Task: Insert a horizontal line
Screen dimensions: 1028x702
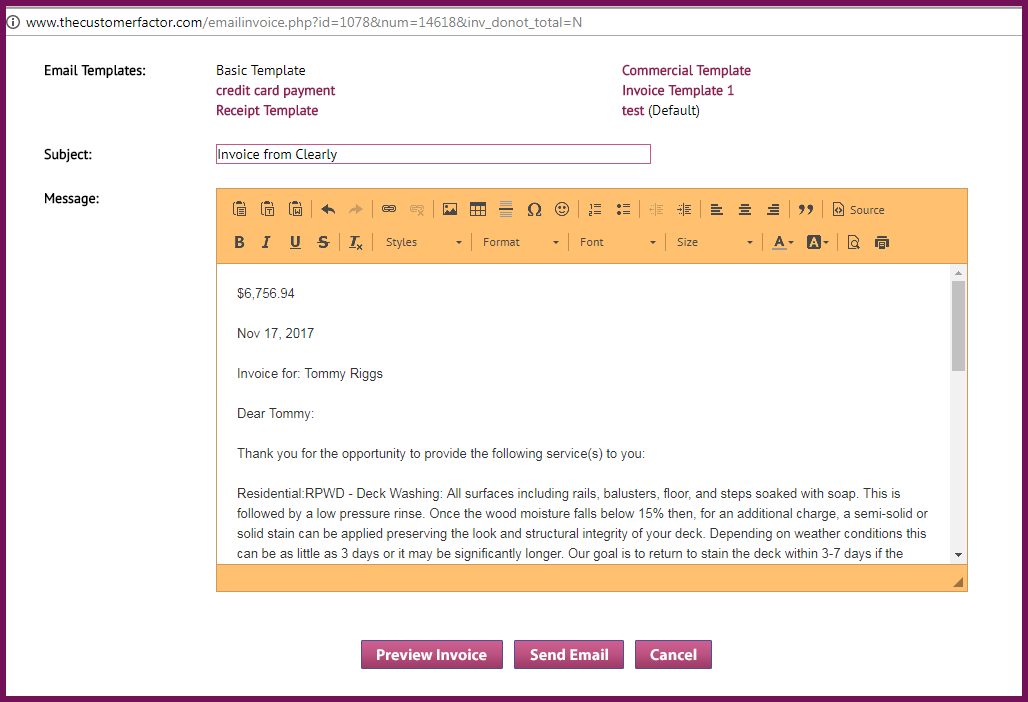Action: tap(506, 209)
